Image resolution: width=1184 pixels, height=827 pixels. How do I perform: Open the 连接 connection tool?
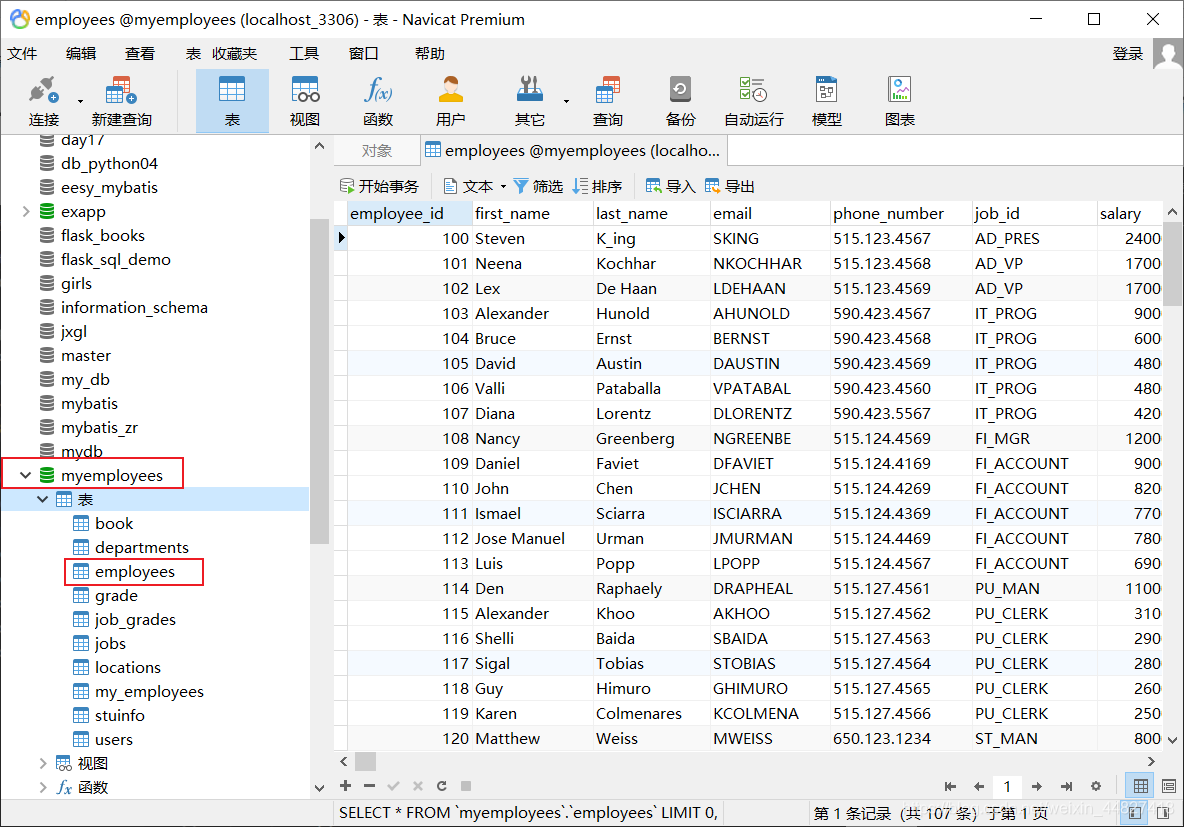[43, 101]
